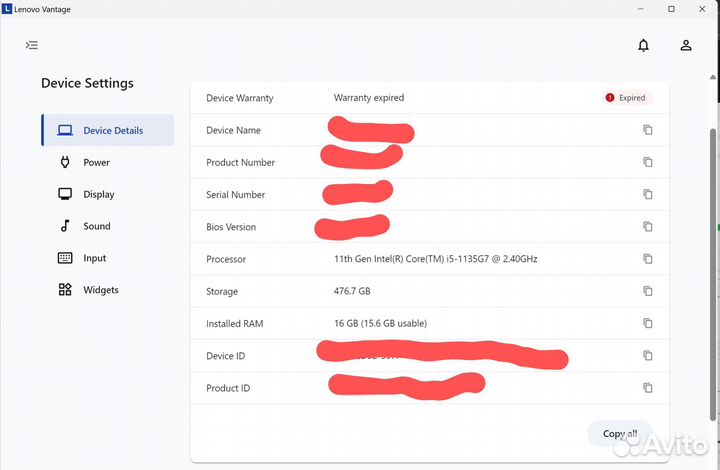Click the scroll up arrow
The width and height of the screenshot is (720, 470).
click(713, 77)
